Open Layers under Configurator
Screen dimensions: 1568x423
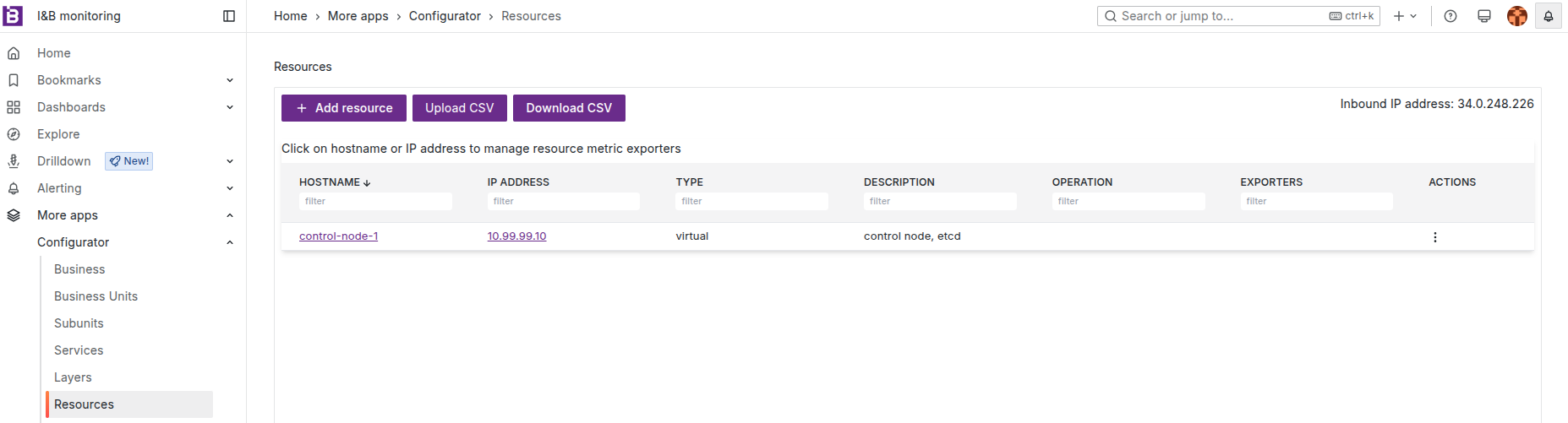pyautogui.click(x=73, y=377)
